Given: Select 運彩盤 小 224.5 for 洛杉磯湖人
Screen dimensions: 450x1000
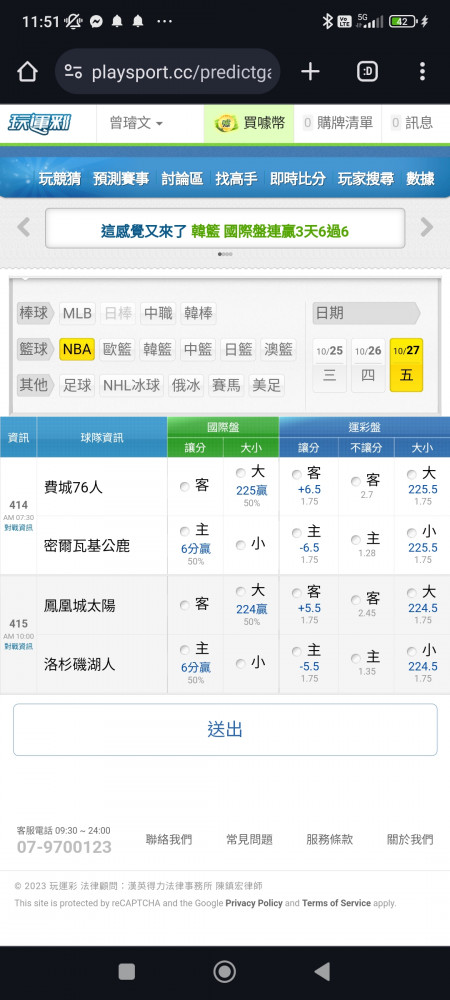Looking at the screenshot, I should tap(412, 651).
